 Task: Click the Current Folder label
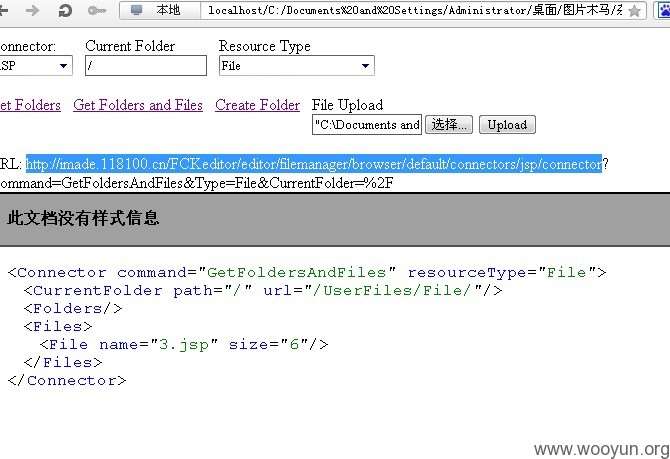tap(130, 46)
